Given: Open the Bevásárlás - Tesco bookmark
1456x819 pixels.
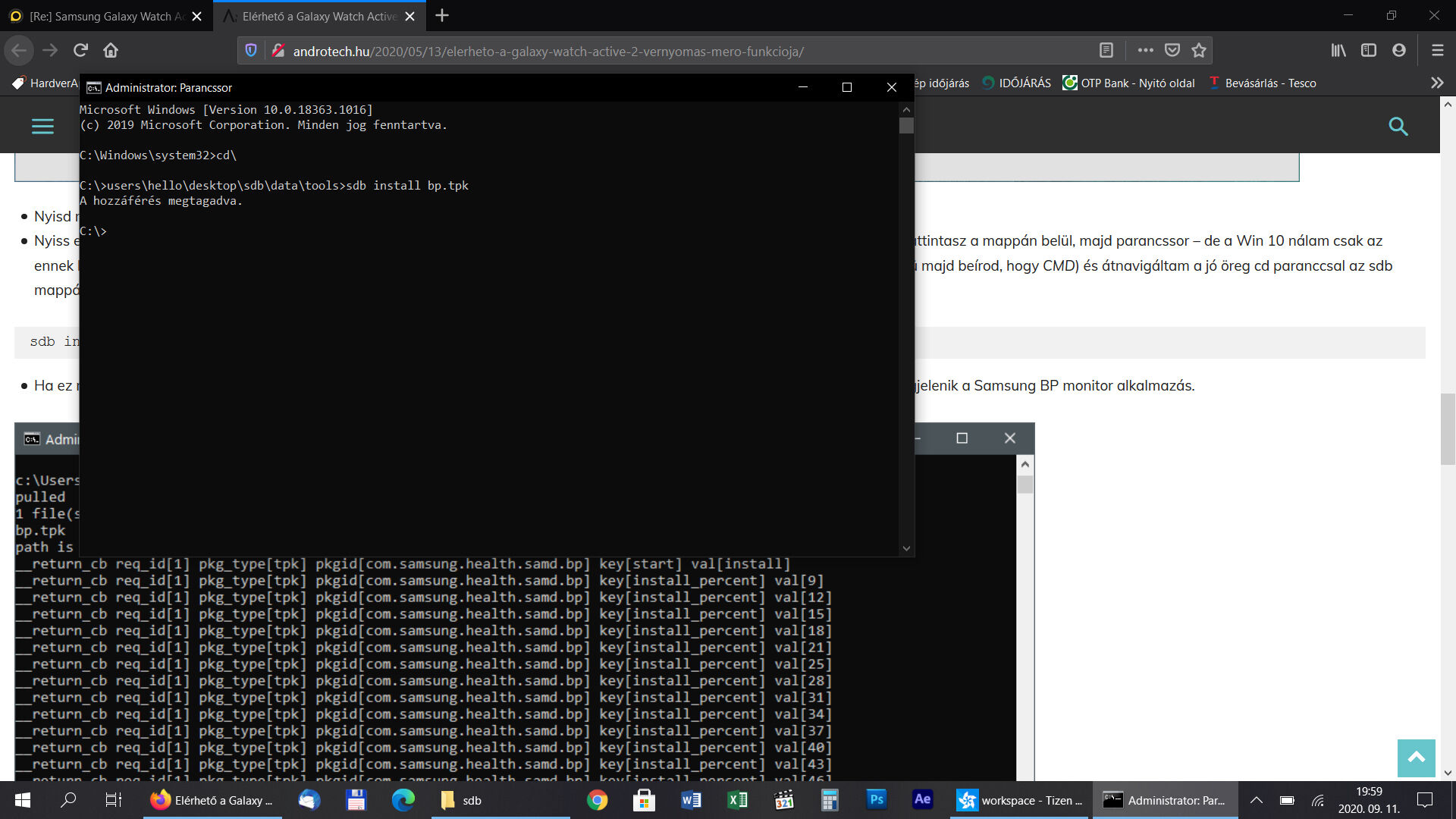Looking at the screenshot, I should point(1263,83).
